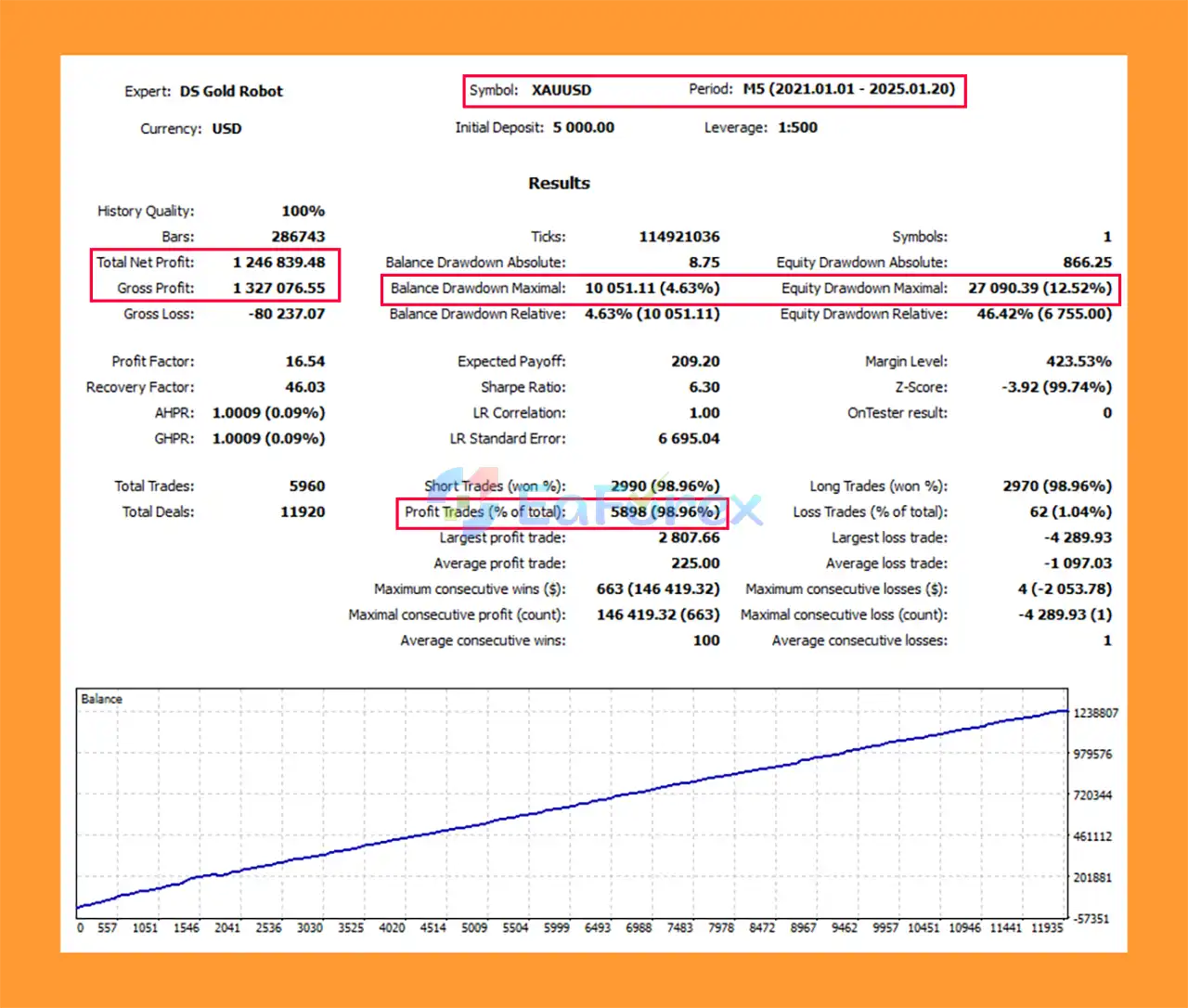Select the Sharpe Ratio value 6.30
This screenshot has height=1008, width=1188.
(x=704, y=388)
